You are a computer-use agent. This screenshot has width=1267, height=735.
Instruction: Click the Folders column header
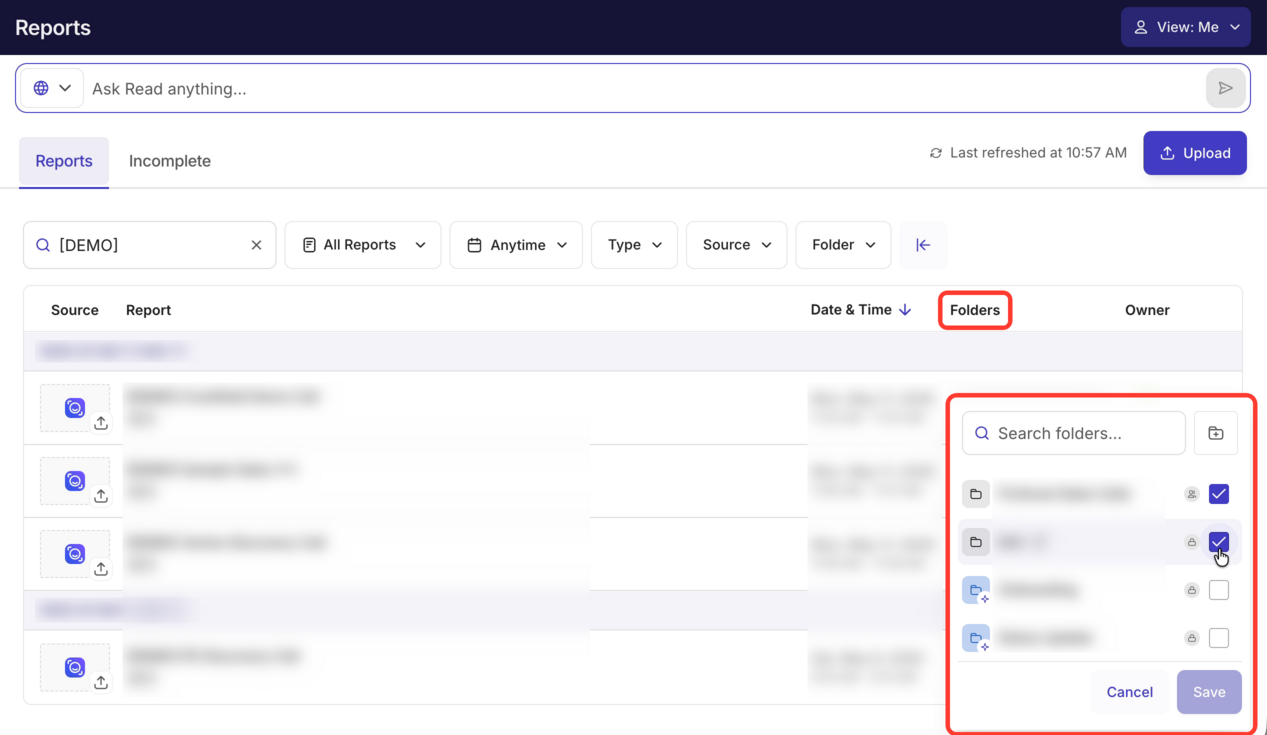[x=975, y=310]
